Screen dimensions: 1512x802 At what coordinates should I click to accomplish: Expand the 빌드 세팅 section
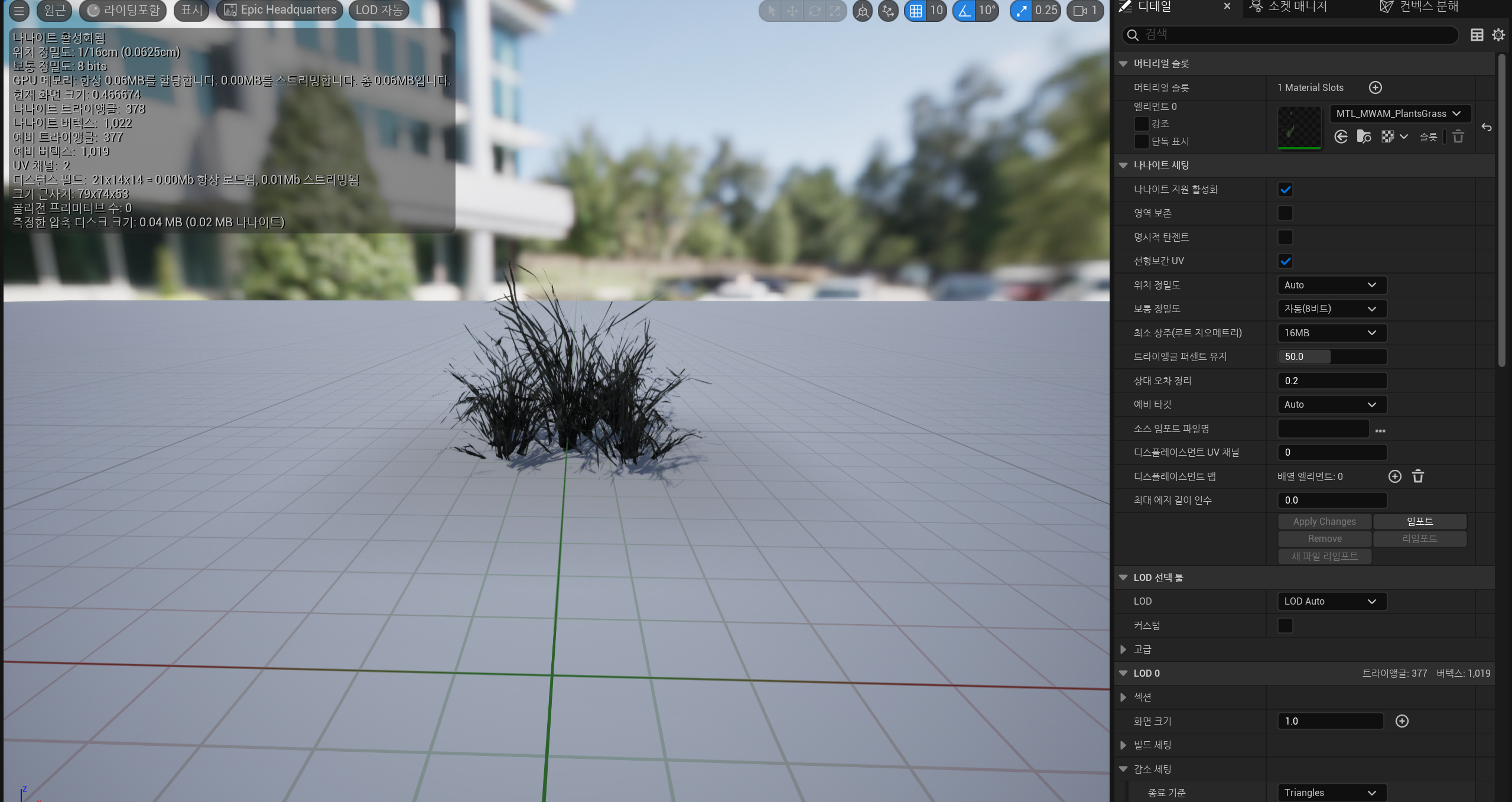coord(1123,745)
